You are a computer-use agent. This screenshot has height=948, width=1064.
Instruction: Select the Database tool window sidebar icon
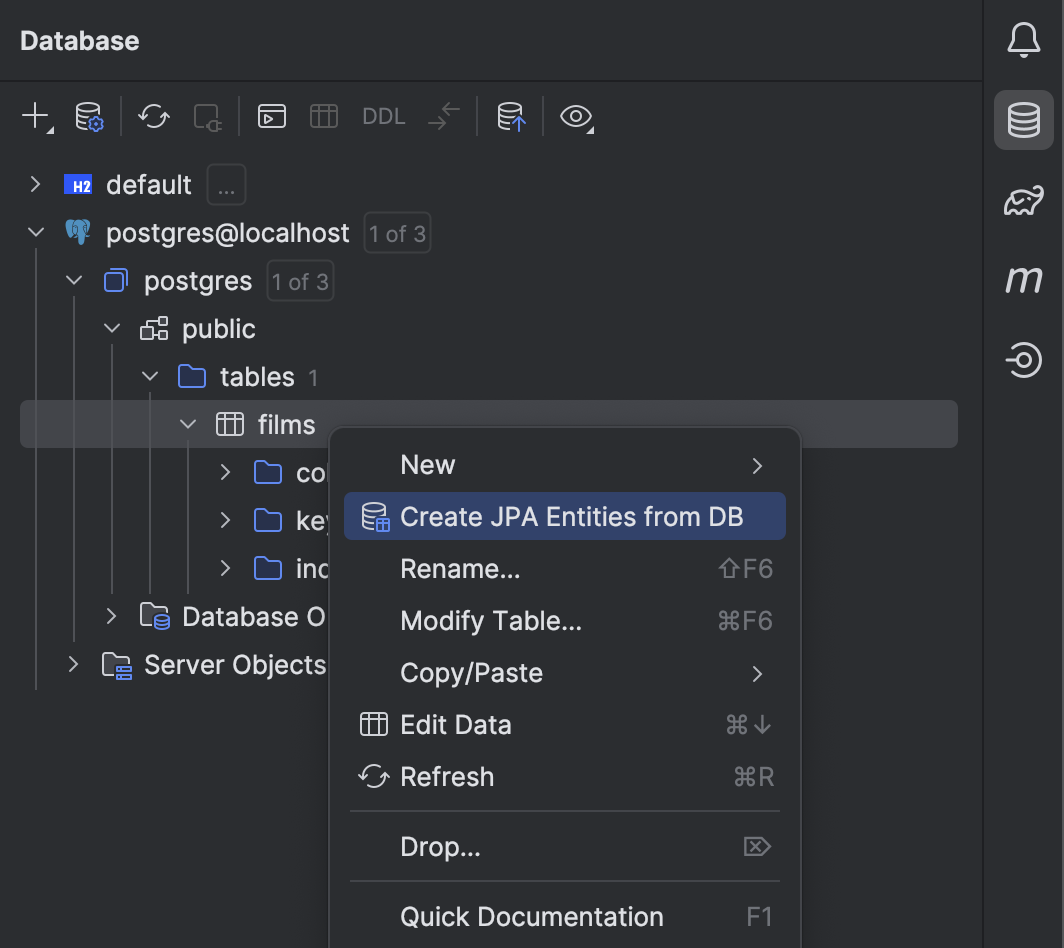point(1023,120)
